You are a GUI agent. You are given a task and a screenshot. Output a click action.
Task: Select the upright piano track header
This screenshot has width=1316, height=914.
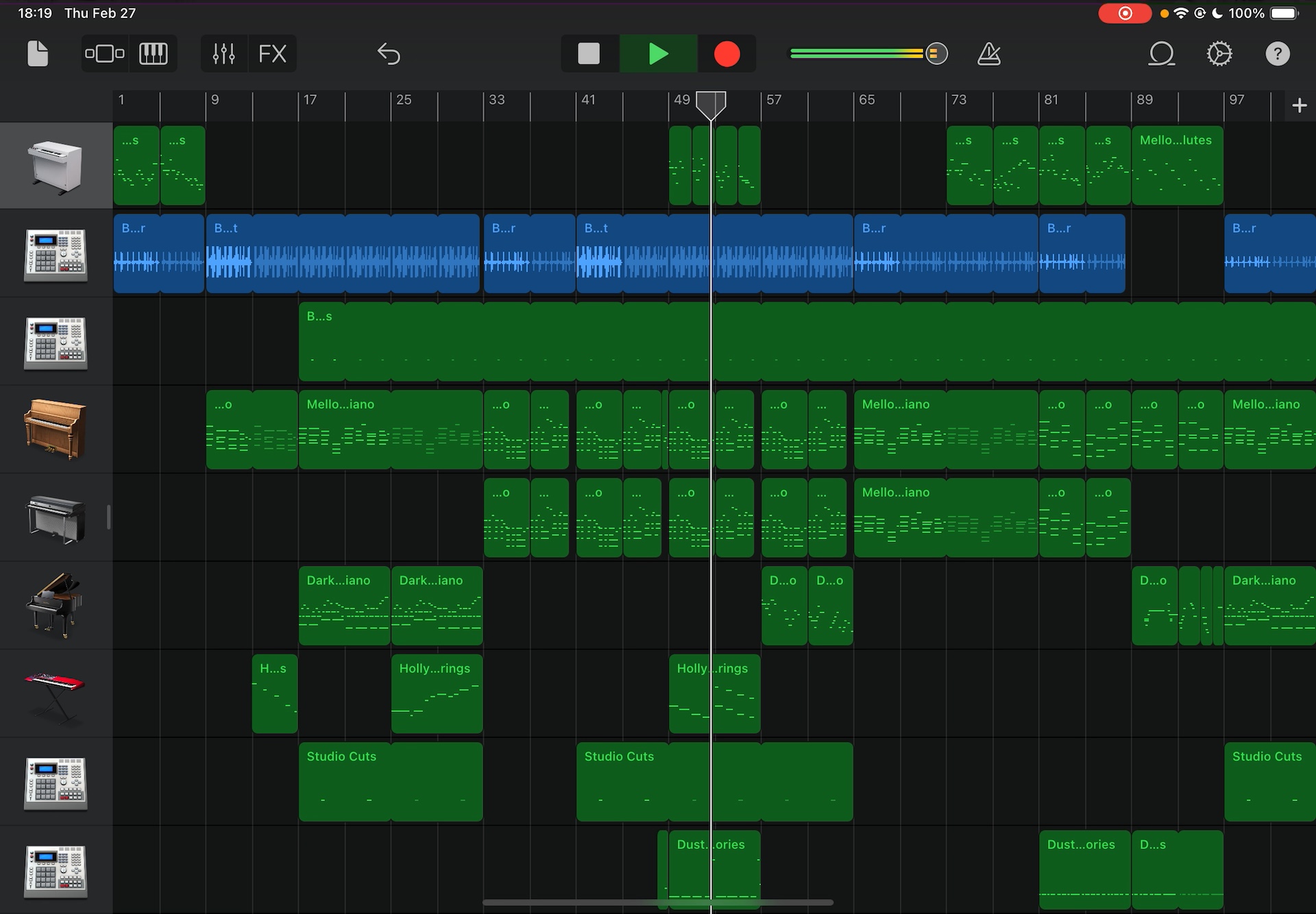tap(56, 430)
